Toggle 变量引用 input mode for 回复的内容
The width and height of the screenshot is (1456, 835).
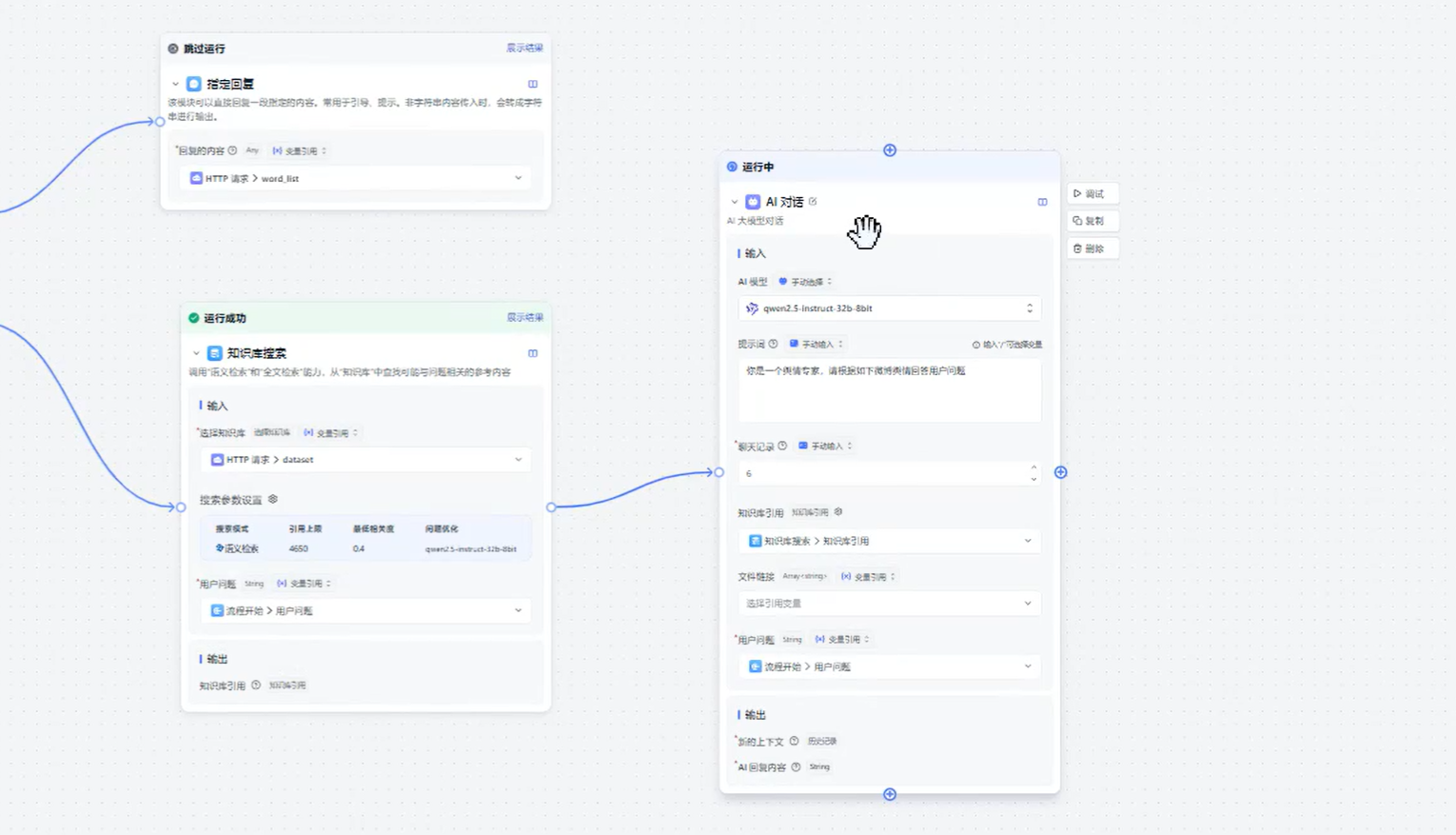tap(300, 151)
